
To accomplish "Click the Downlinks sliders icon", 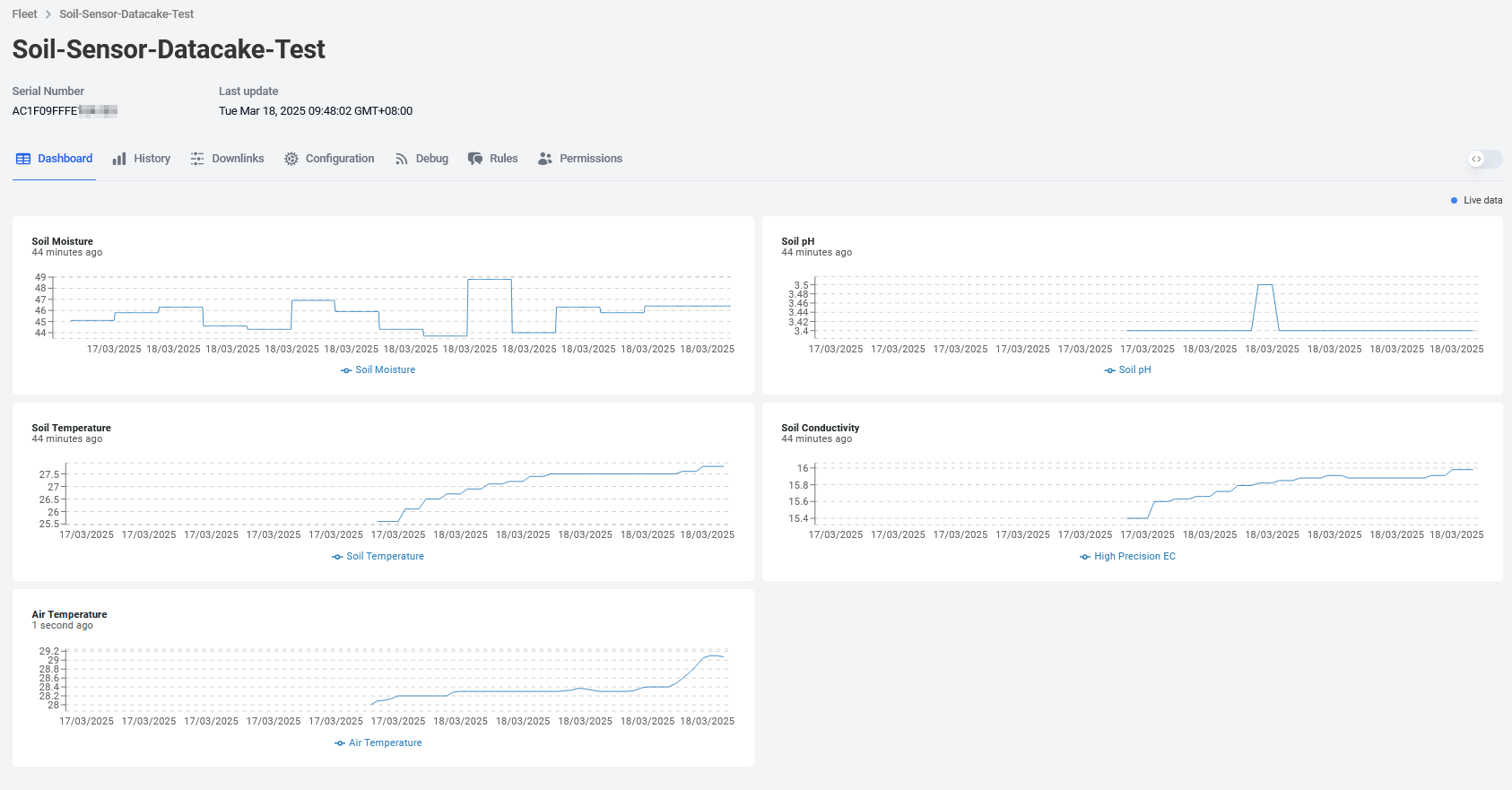I will [197, 159].
